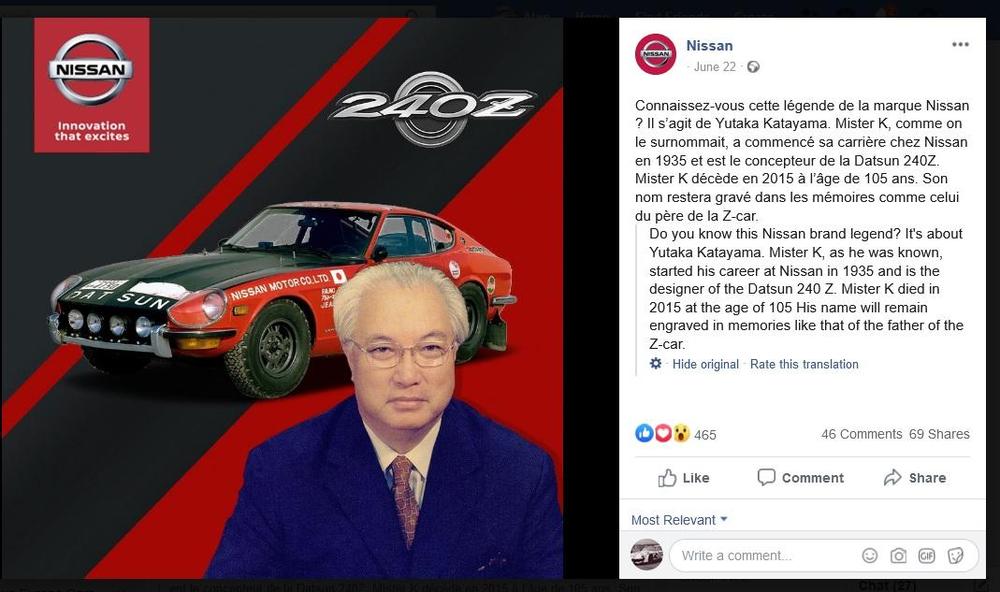Screen dimensions: 1000x592
Task: View the 69 Shares list
Action: coord(939,434)
